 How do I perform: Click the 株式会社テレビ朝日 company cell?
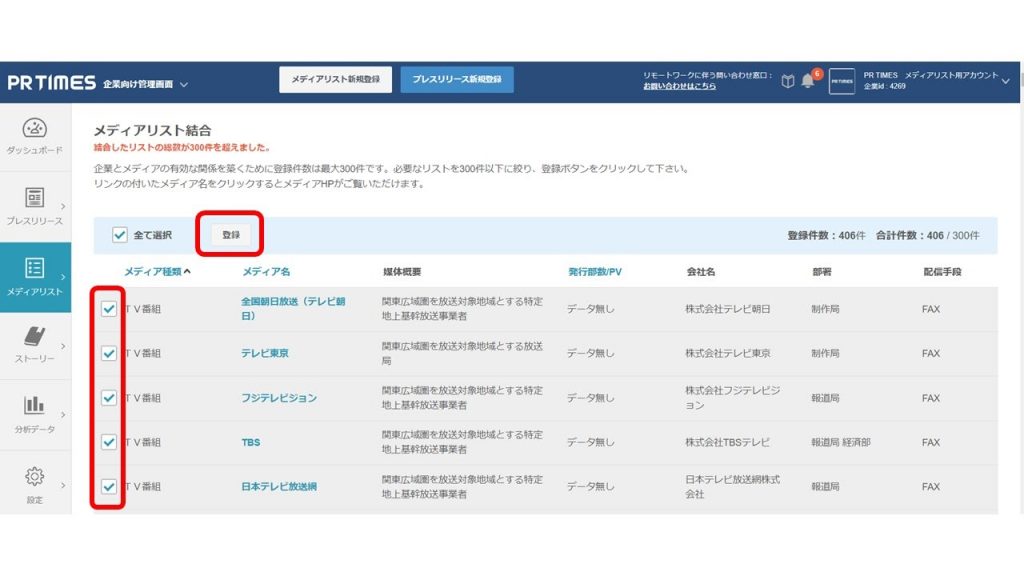[728, 309]
